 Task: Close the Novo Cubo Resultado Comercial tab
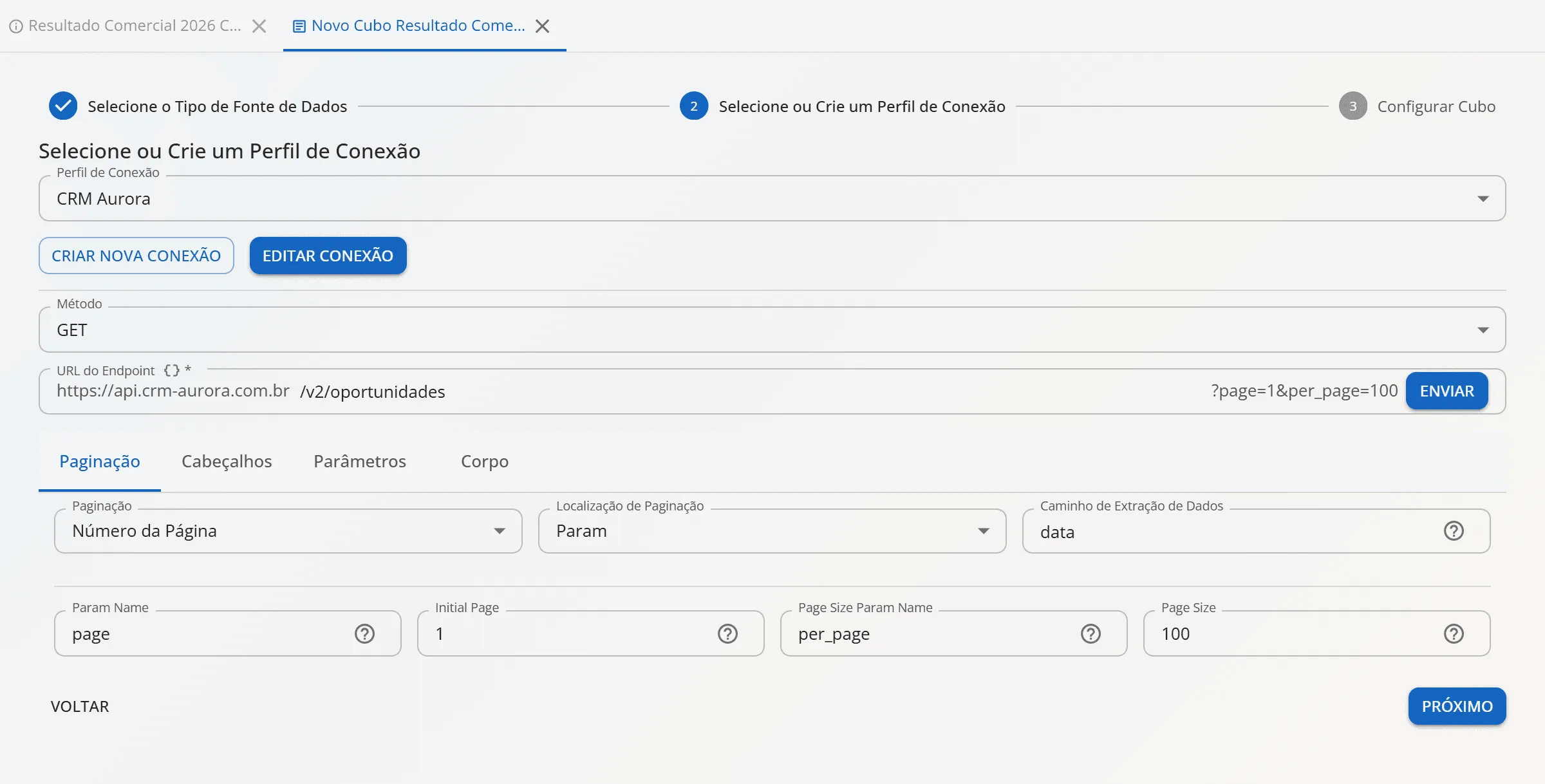click(x=543, y=26)
